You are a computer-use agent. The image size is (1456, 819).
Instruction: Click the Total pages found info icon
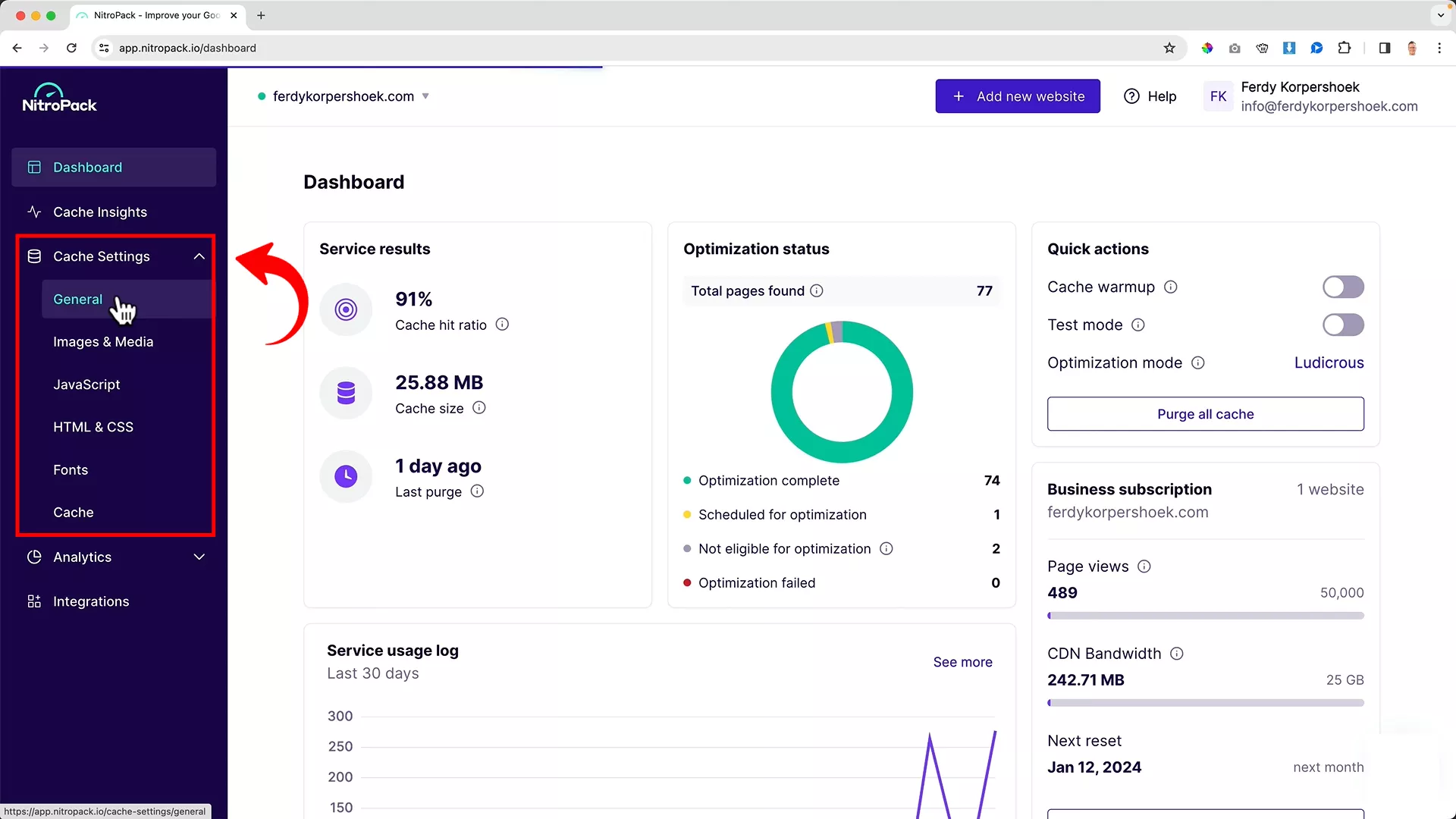click(817, 291)
